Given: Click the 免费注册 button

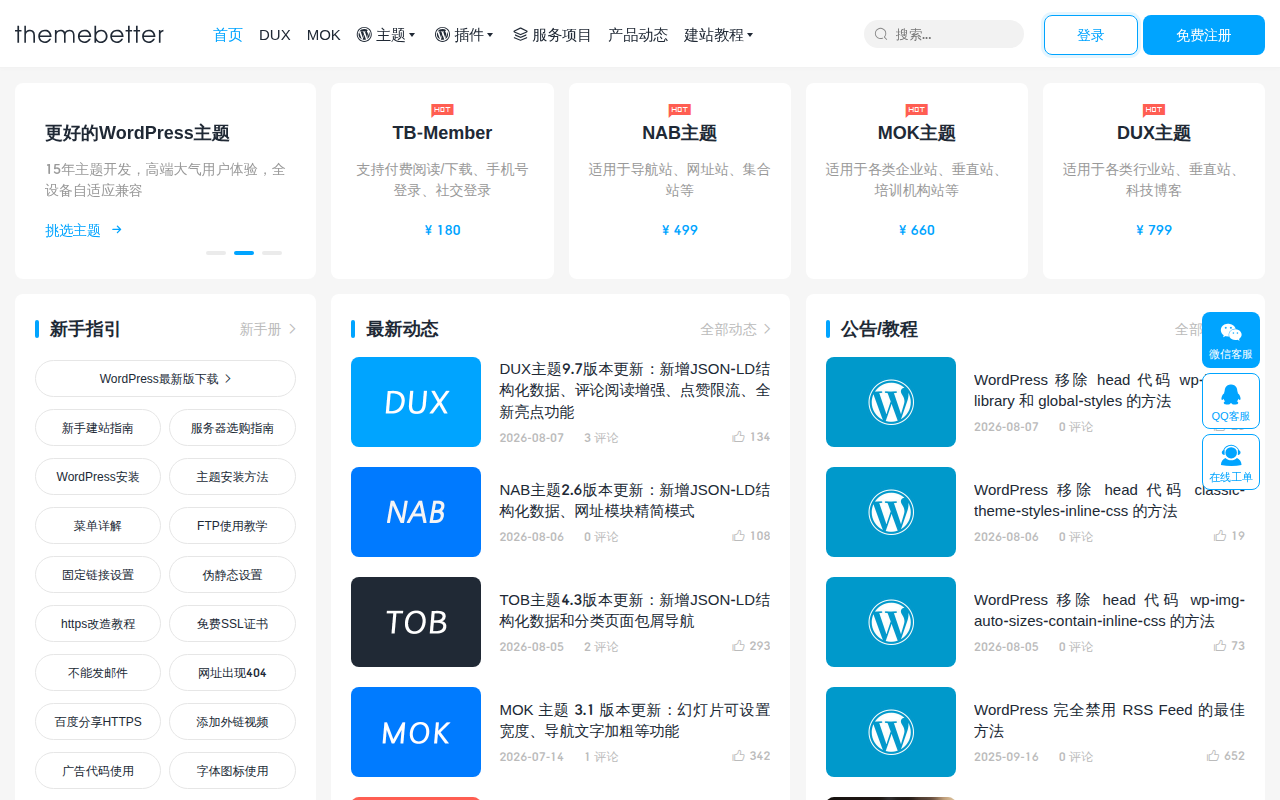Looking at the screenshot, I should click(x=1204, y=35).
